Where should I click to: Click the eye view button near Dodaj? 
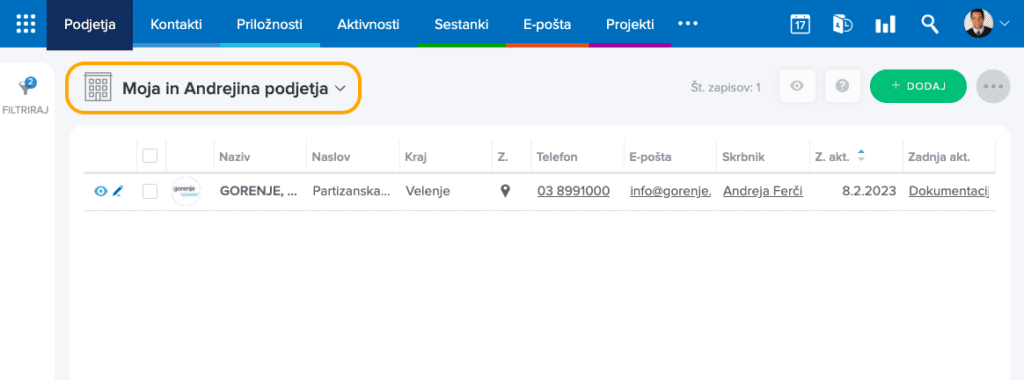point(797,86)
